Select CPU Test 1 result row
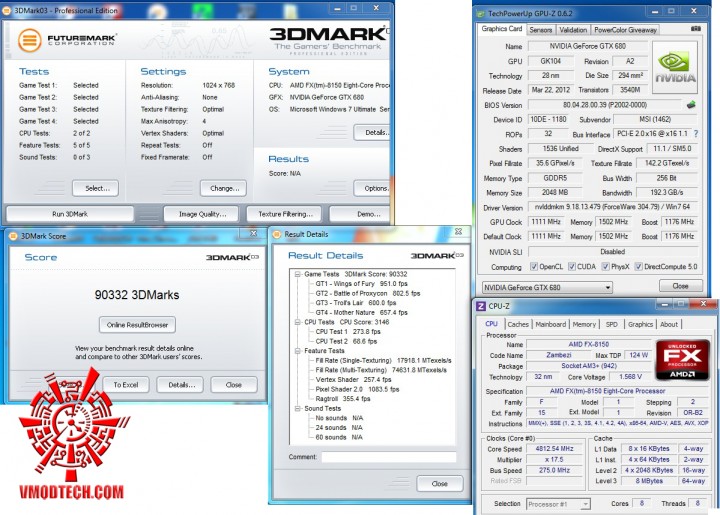This screenshot has width=720, height=515. pos(348,331)
